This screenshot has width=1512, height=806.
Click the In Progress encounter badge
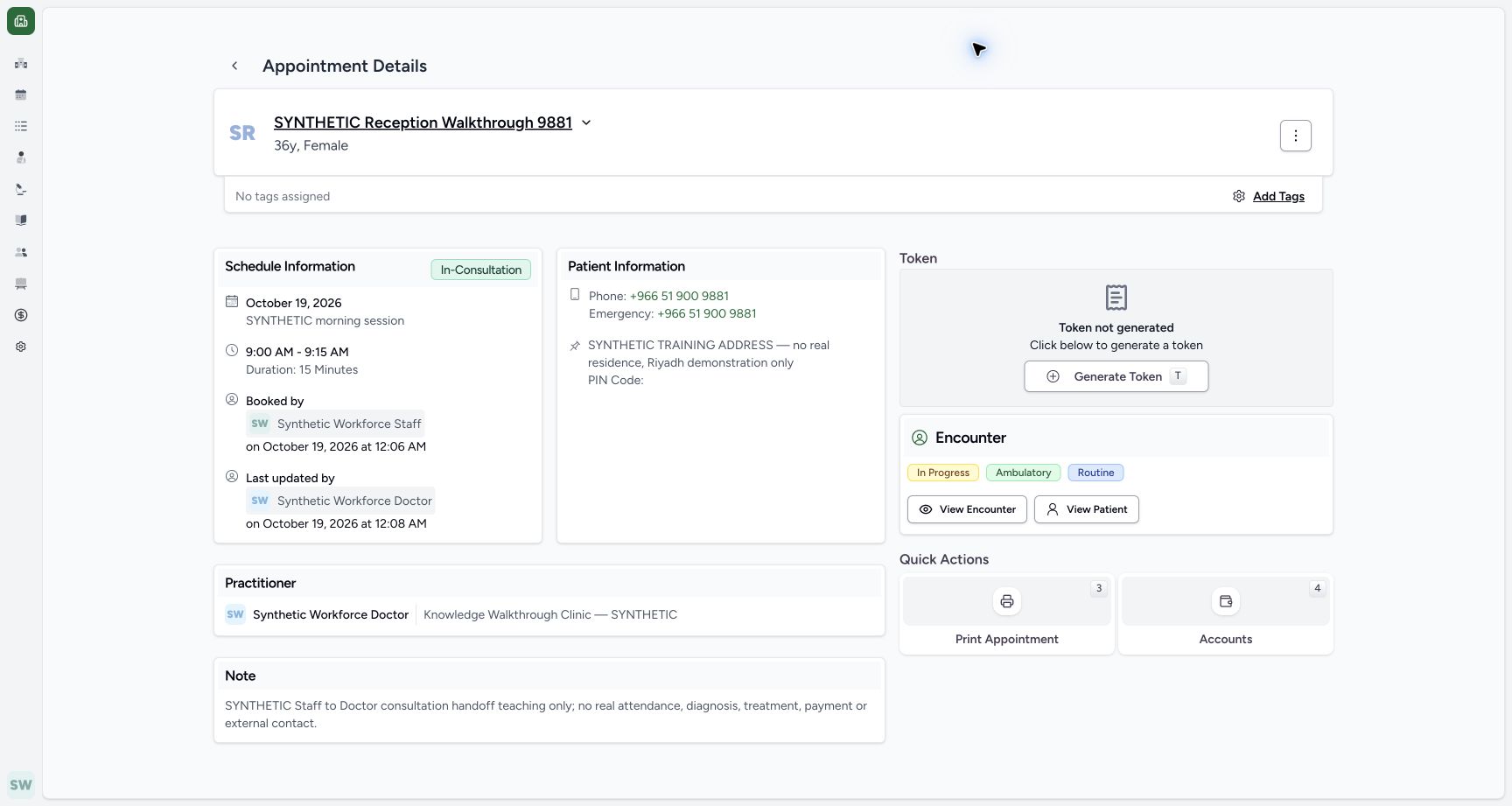(943, 473)
